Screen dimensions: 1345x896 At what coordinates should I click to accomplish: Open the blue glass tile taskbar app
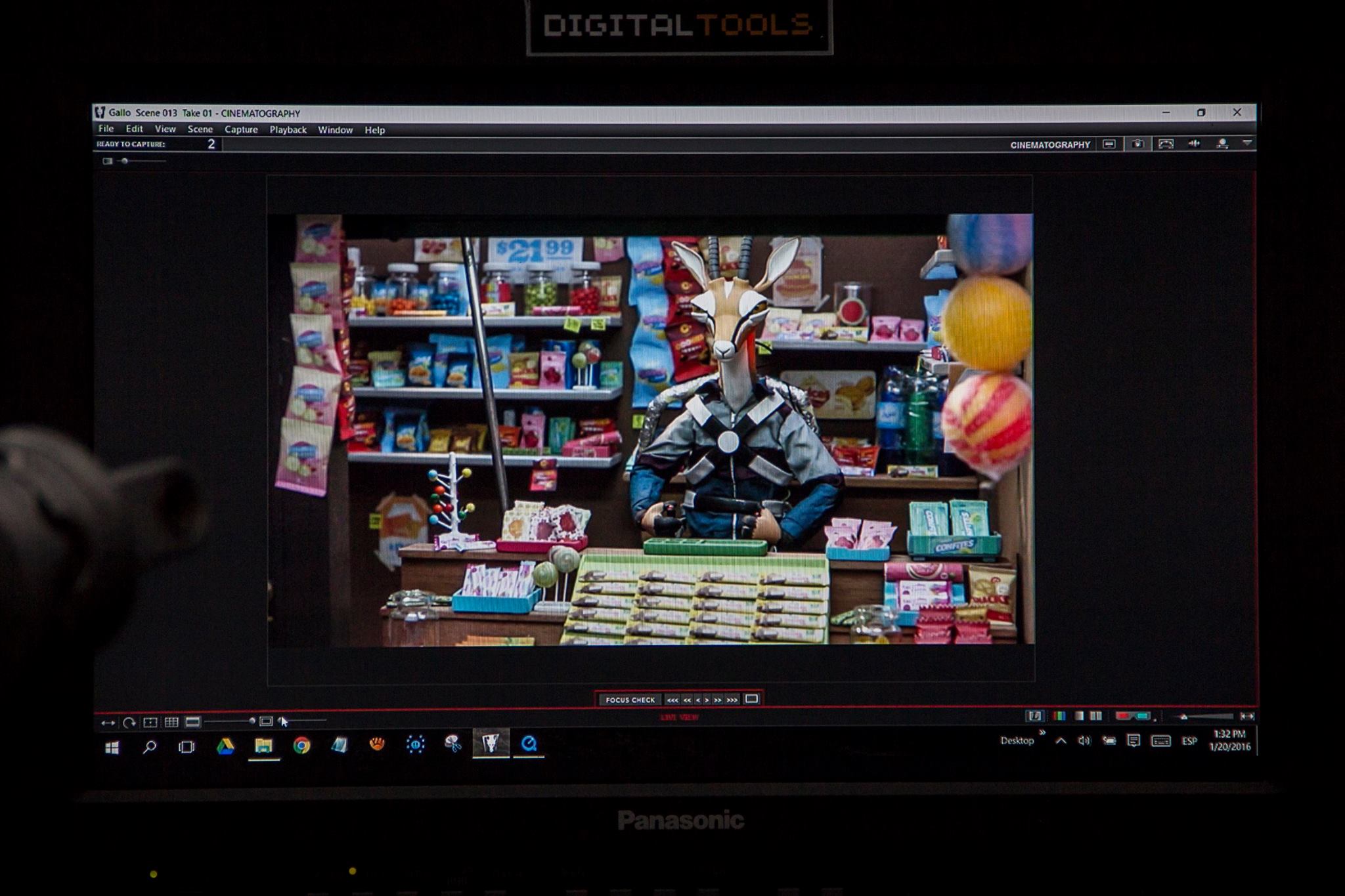coord(339,744)
